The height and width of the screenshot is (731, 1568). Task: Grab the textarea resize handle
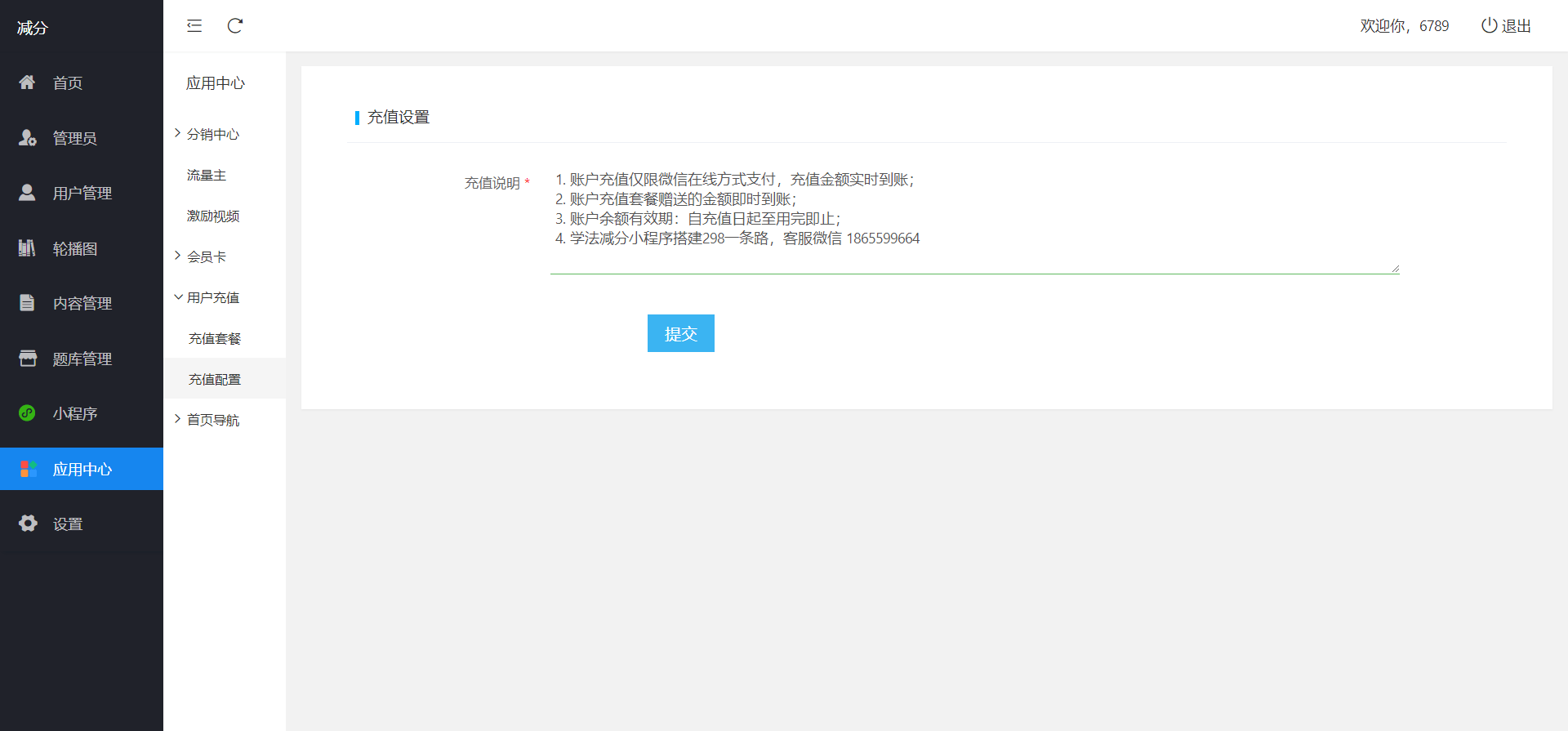click(1395, 269)
